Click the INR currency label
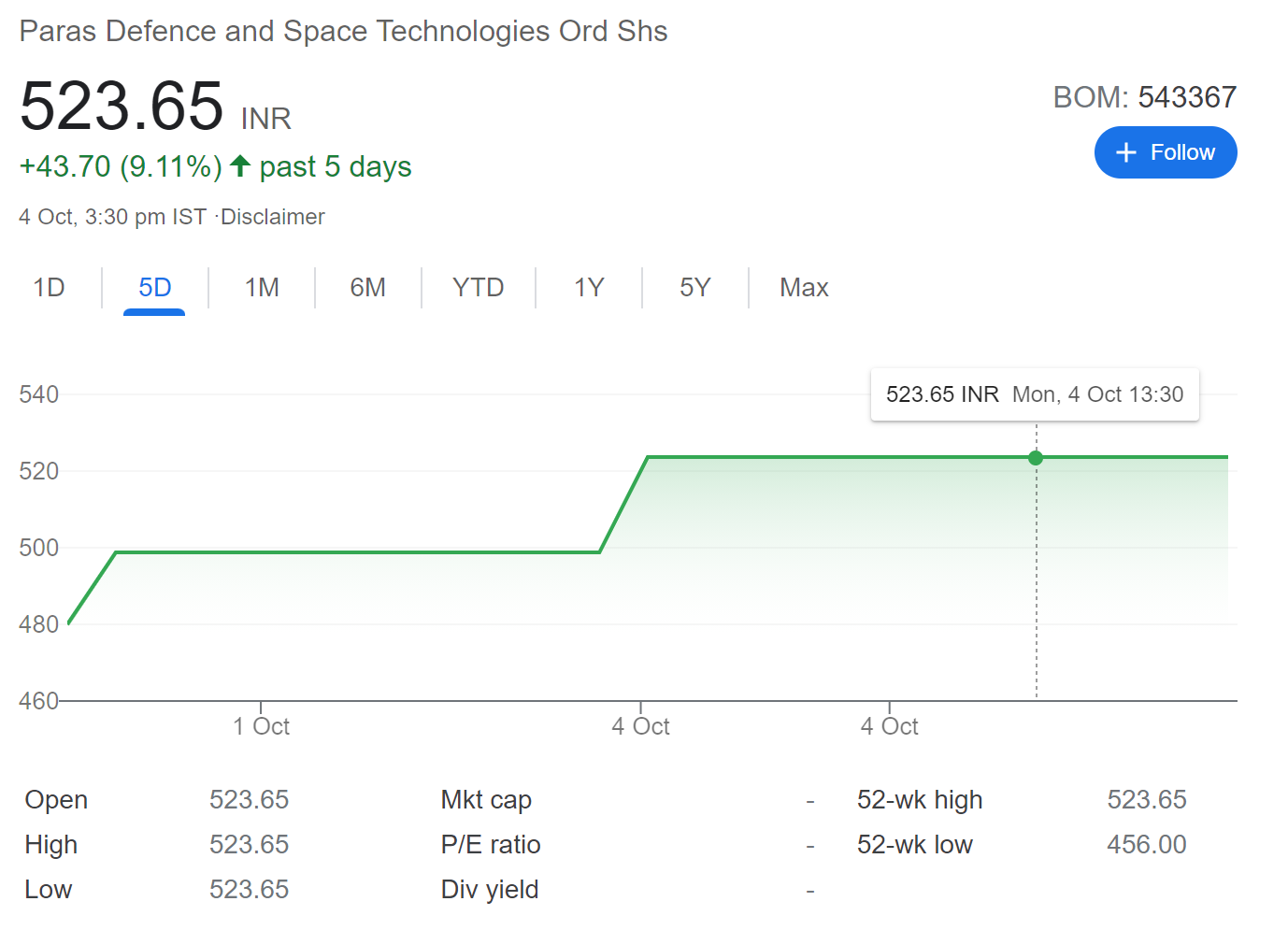1288x930 pixels. tap(266, 119)
